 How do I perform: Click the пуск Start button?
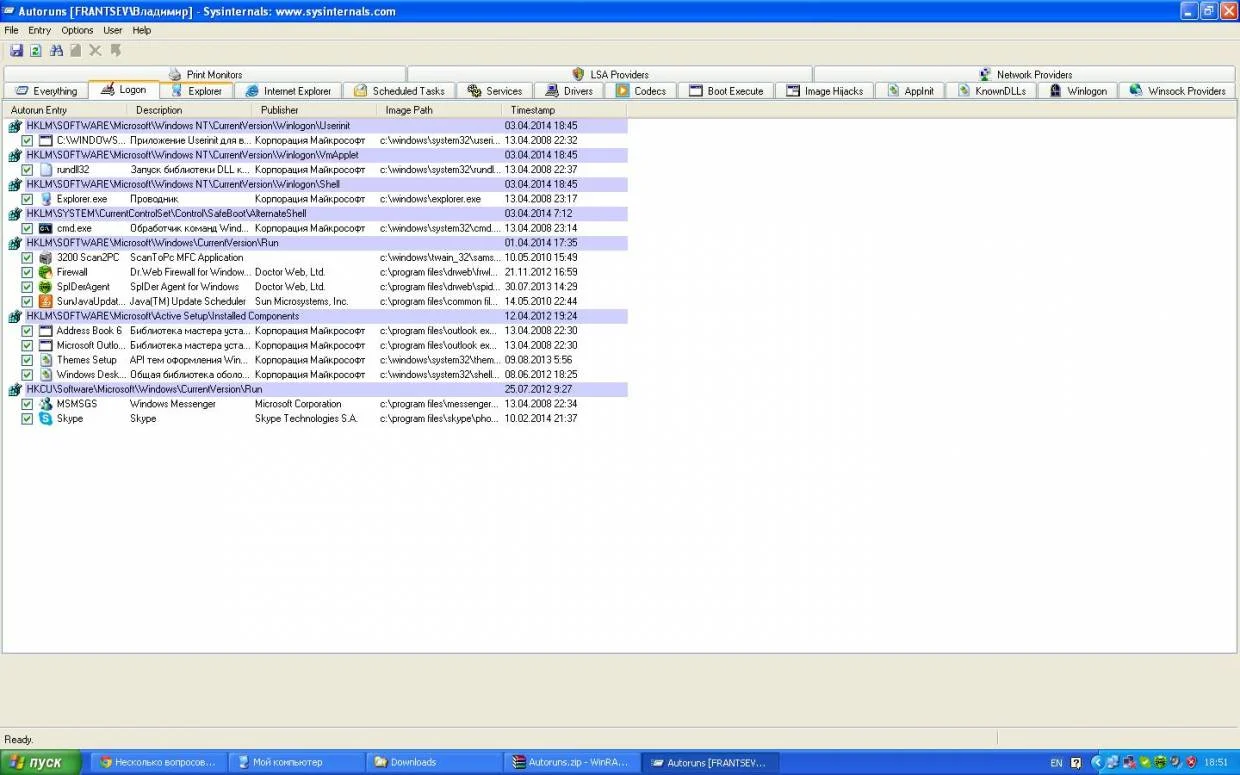point(39,762)
